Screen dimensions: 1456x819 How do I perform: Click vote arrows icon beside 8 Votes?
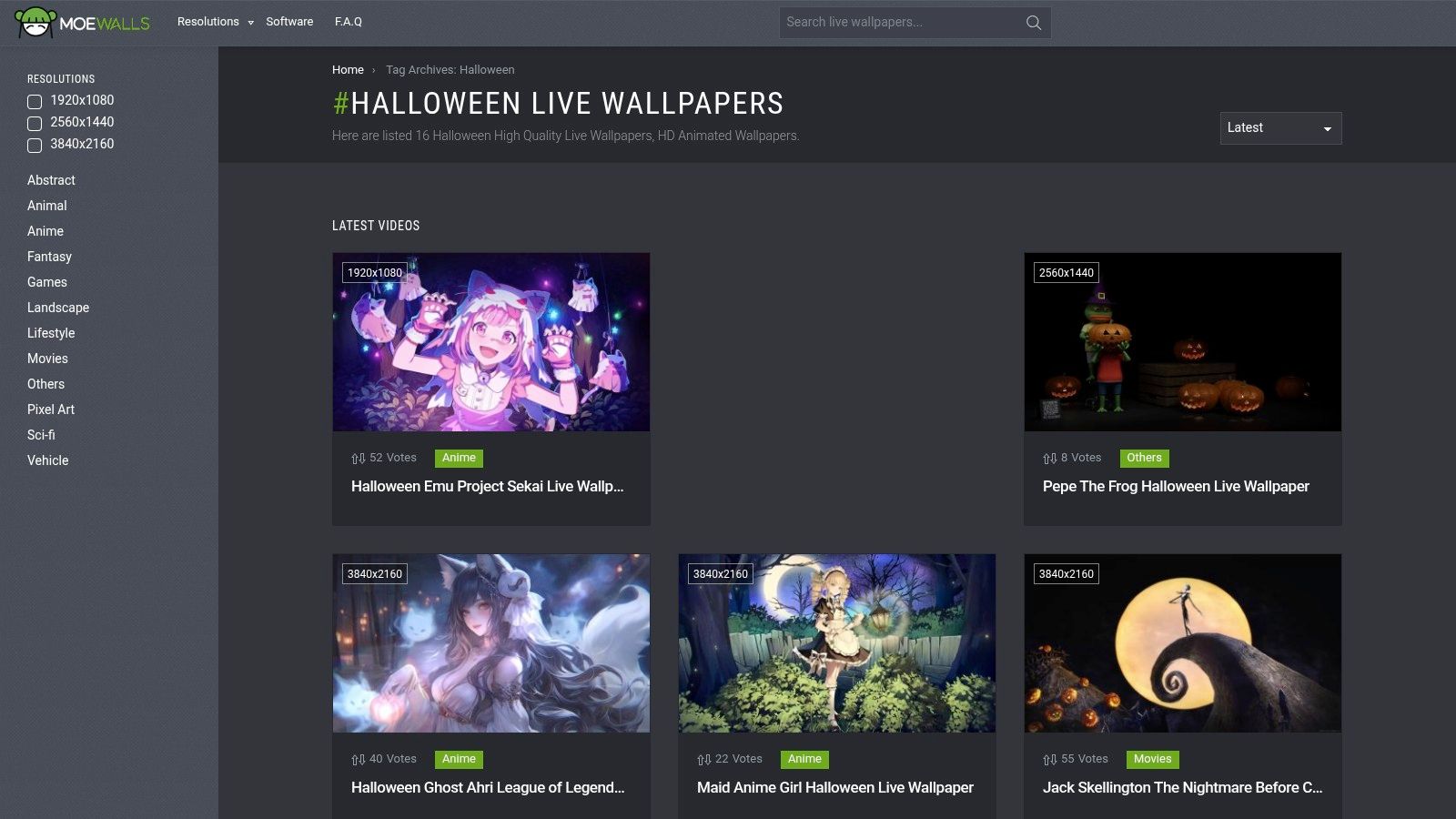tap(1050, 459)
